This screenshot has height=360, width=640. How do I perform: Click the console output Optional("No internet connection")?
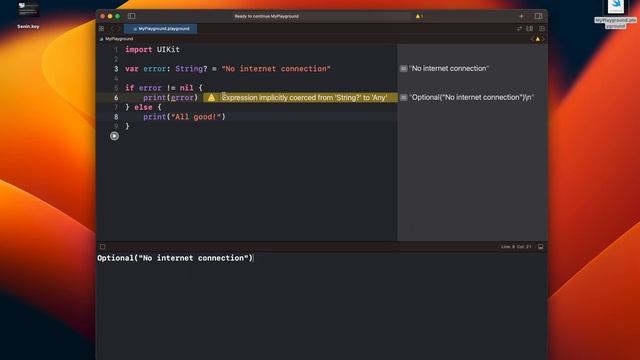coord(175,258)
